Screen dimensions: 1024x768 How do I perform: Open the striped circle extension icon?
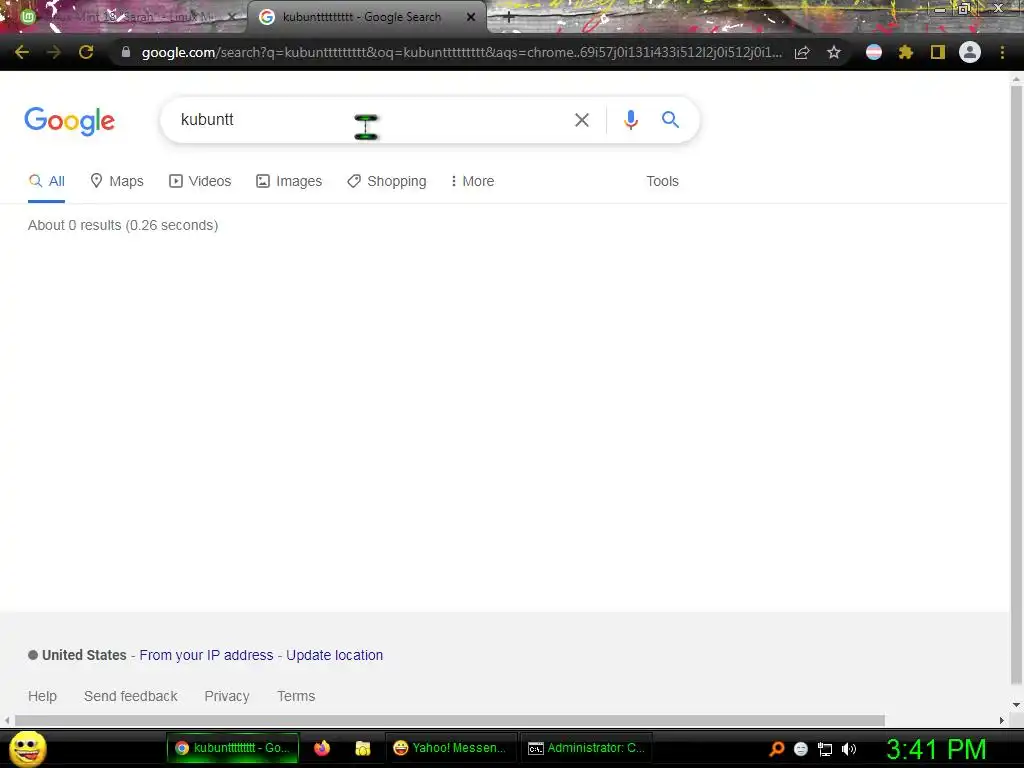coord(874,52)
